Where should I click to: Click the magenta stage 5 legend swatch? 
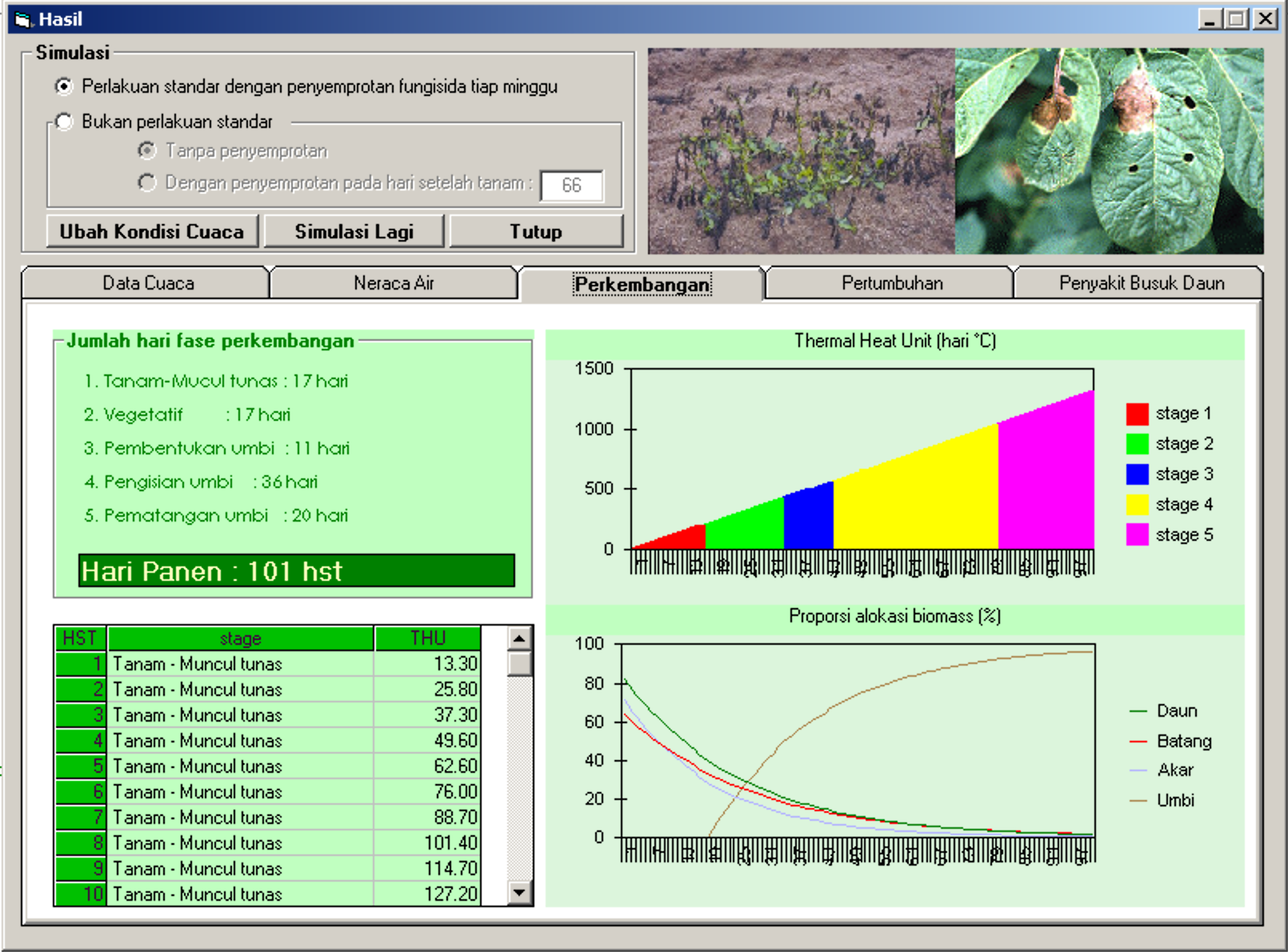click(1137, 534)
